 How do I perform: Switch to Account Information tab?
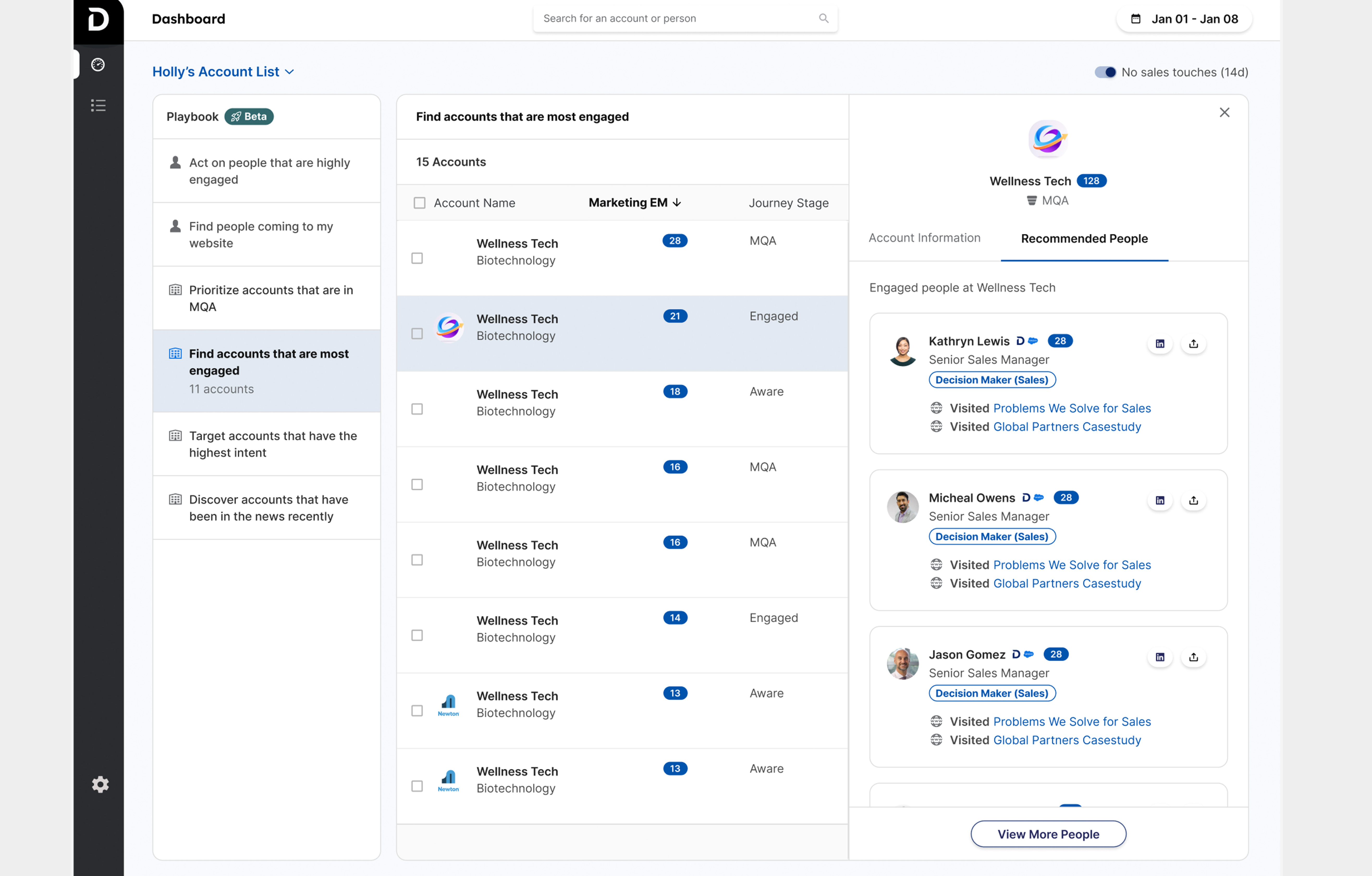click(x=924, y=238)
